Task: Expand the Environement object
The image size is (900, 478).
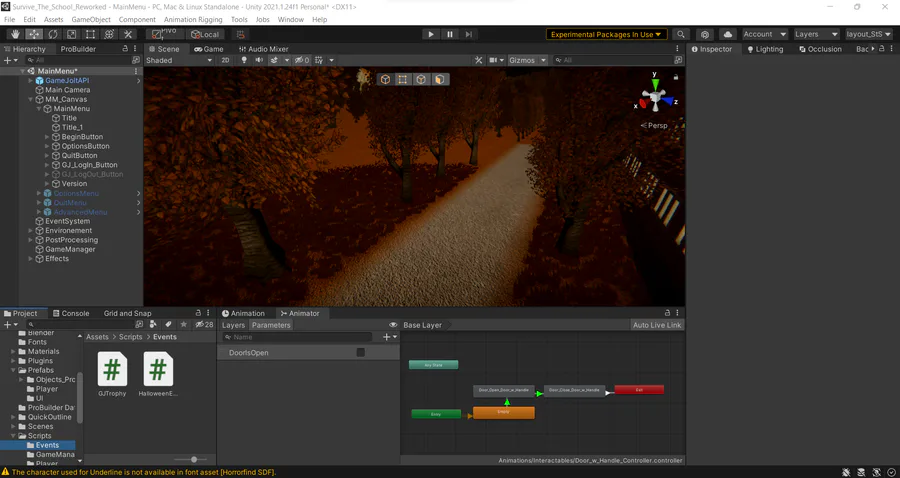Action: (31, 231)
